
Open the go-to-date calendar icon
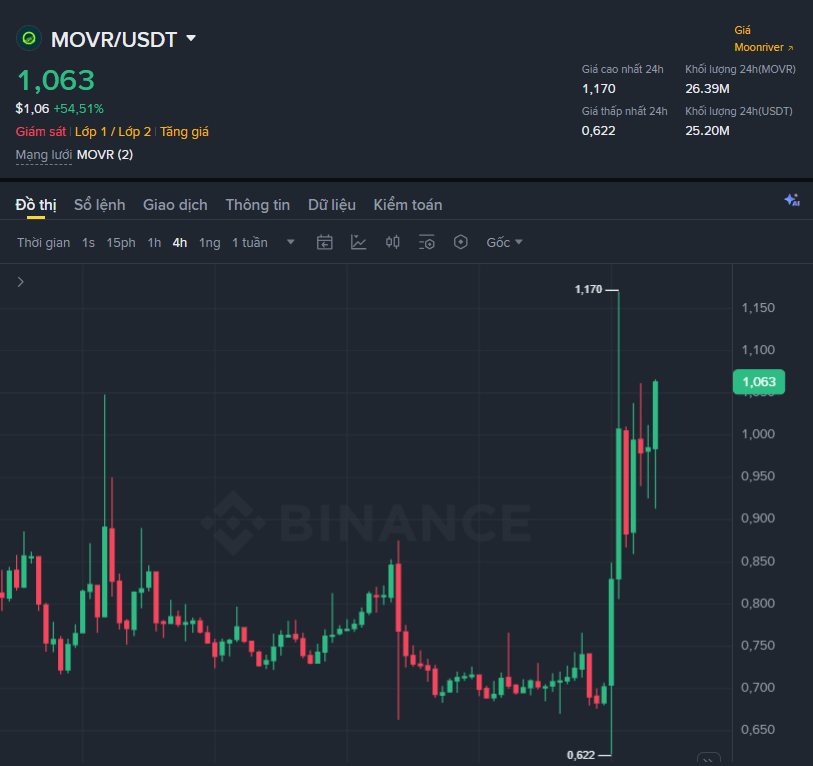pos(325,242)
